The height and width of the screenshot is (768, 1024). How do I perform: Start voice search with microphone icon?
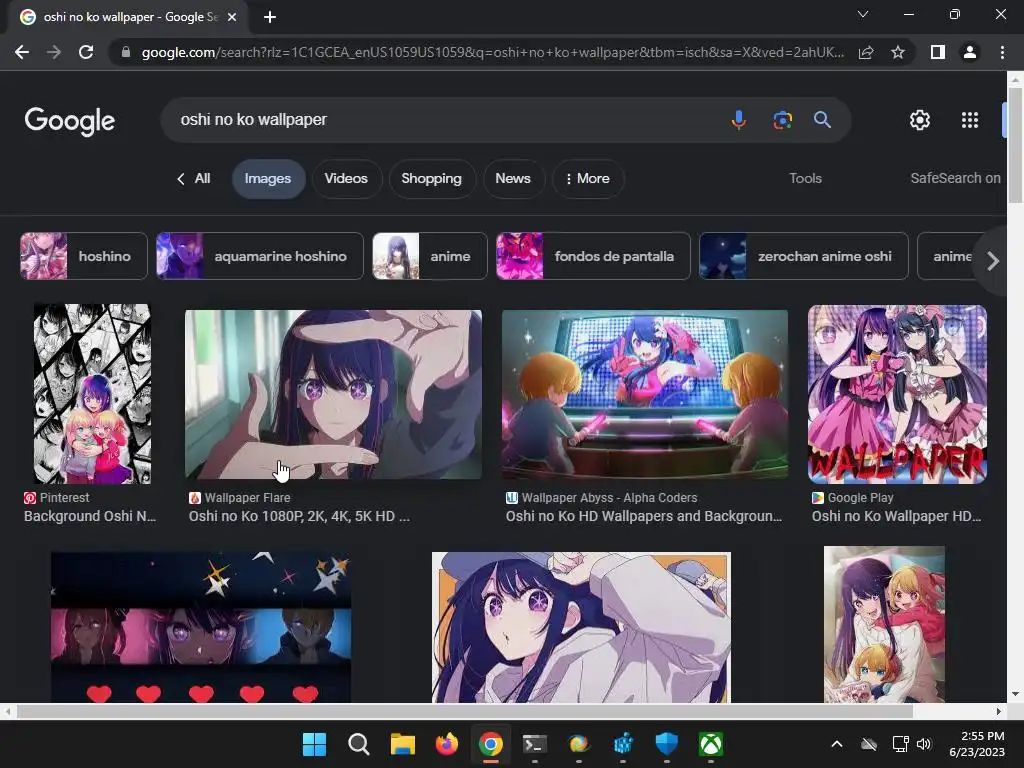pos(739,120)
